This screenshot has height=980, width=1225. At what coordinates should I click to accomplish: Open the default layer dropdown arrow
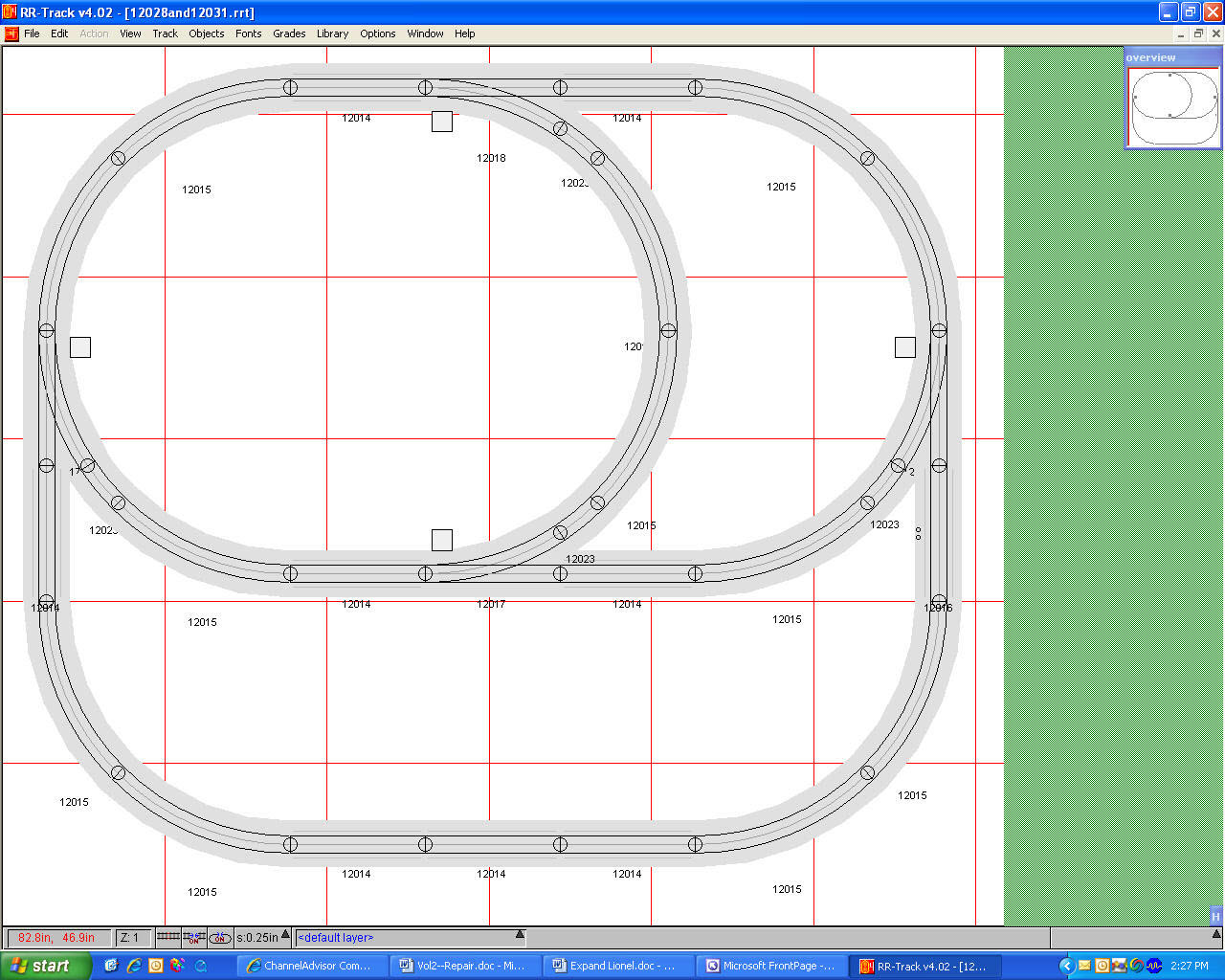pos(520,935)
